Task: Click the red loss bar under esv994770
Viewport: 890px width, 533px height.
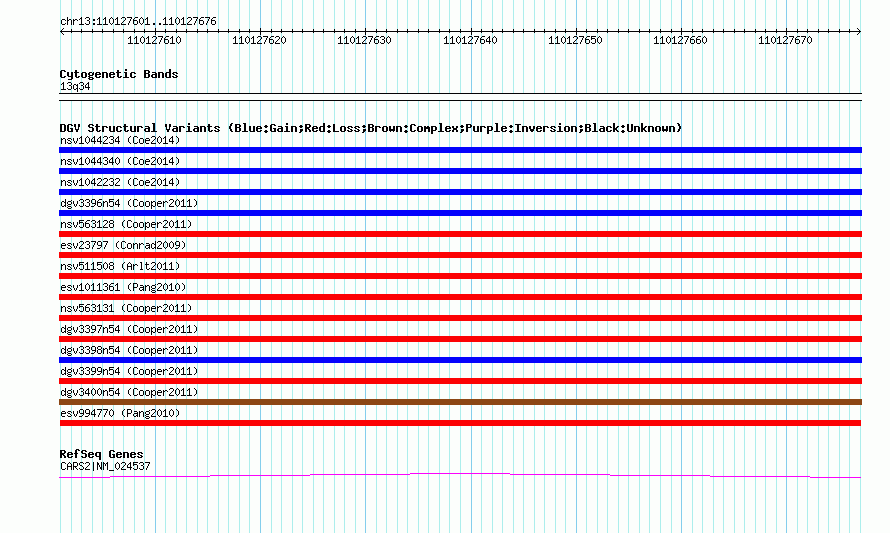Action: 460,423
